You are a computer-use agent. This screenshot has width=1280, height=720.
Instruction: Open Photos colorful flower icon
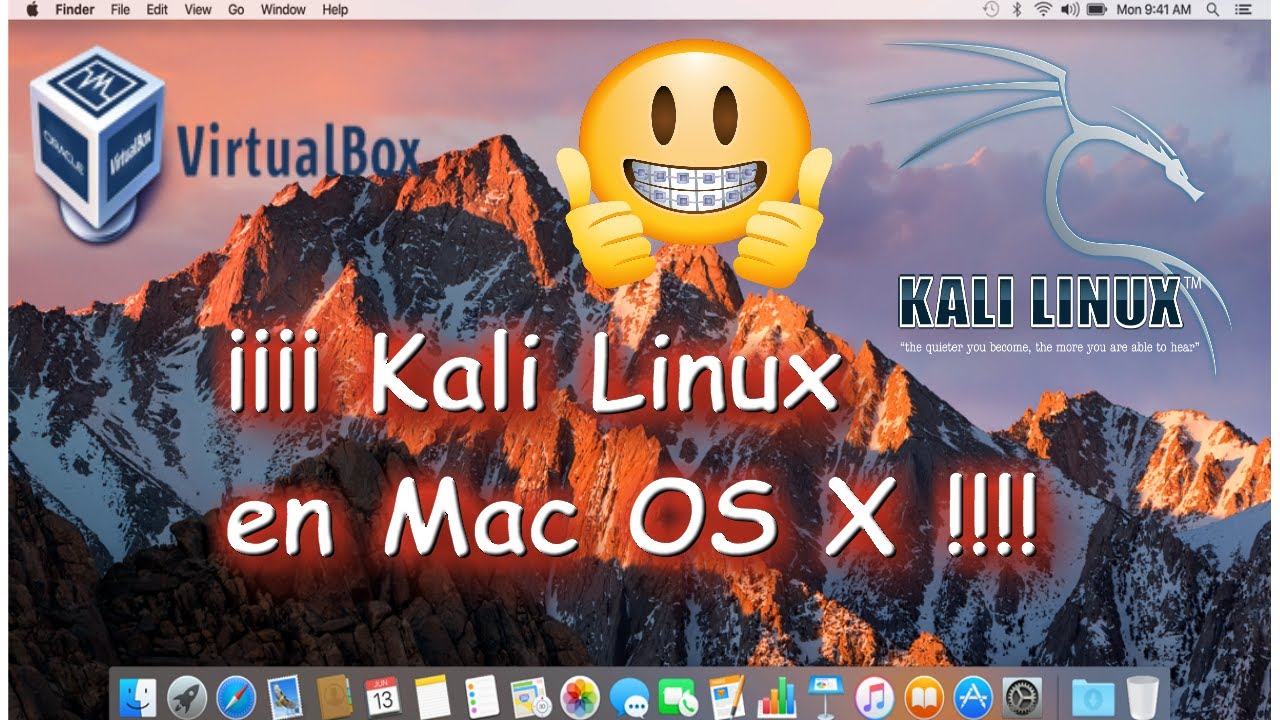click(580, 697)
